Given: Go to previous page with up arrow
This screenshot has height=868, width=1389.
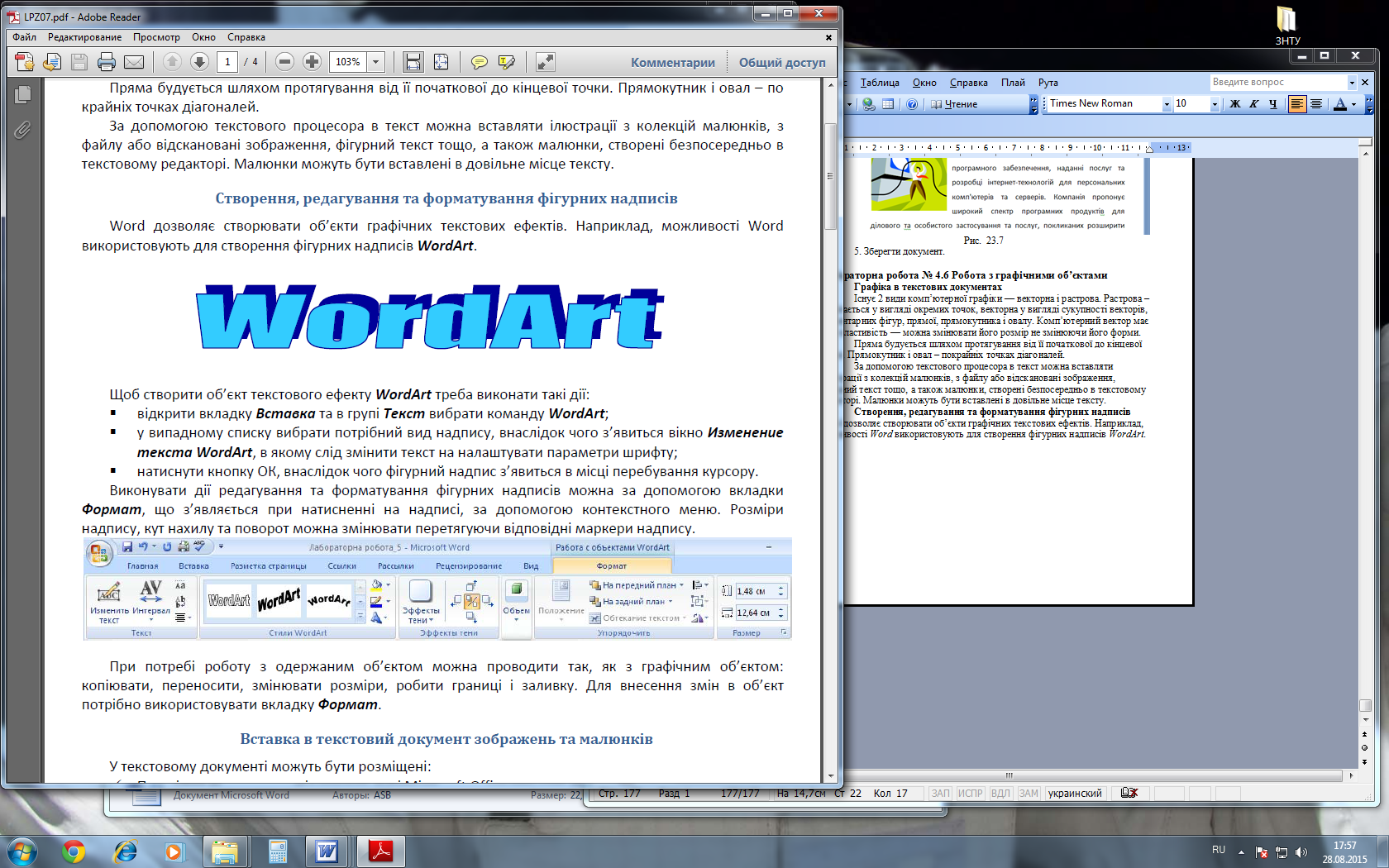Looking at the screenshot, I should pyautogui.click(x=172, y=62).
